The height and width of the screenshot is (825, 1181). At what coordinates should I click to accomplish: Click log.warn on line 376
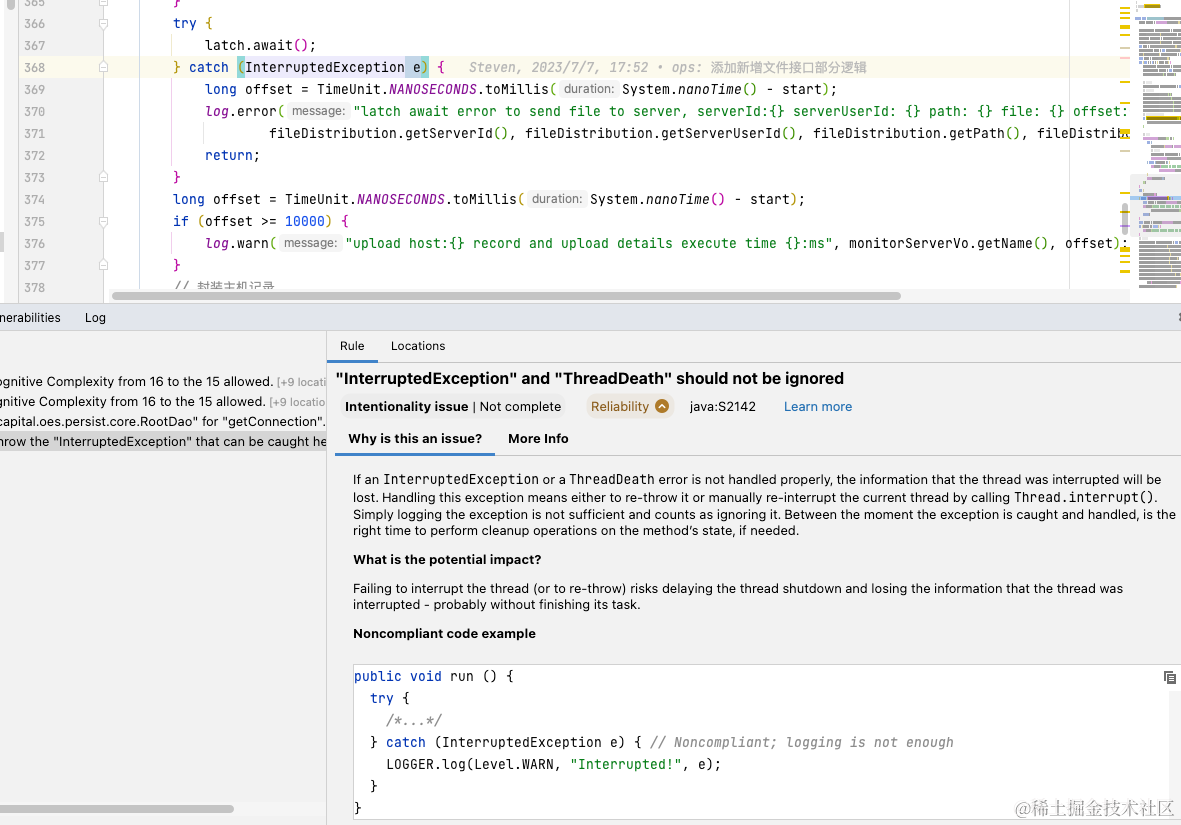237,243
